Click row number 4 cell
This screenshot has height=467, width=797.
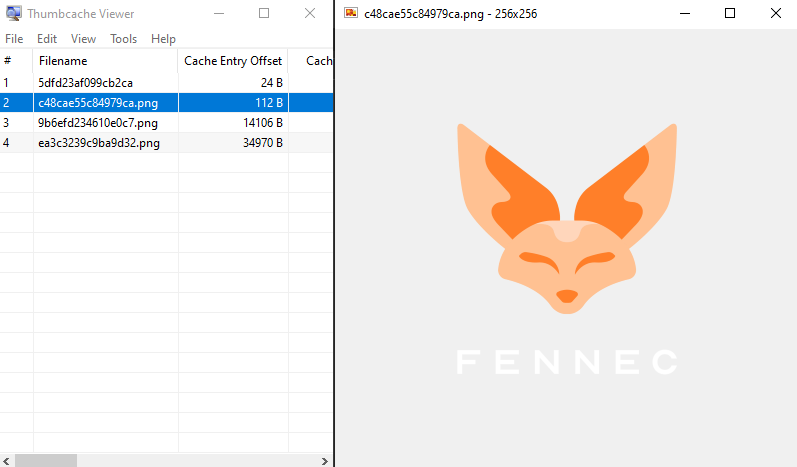click(x=16, y=143)
